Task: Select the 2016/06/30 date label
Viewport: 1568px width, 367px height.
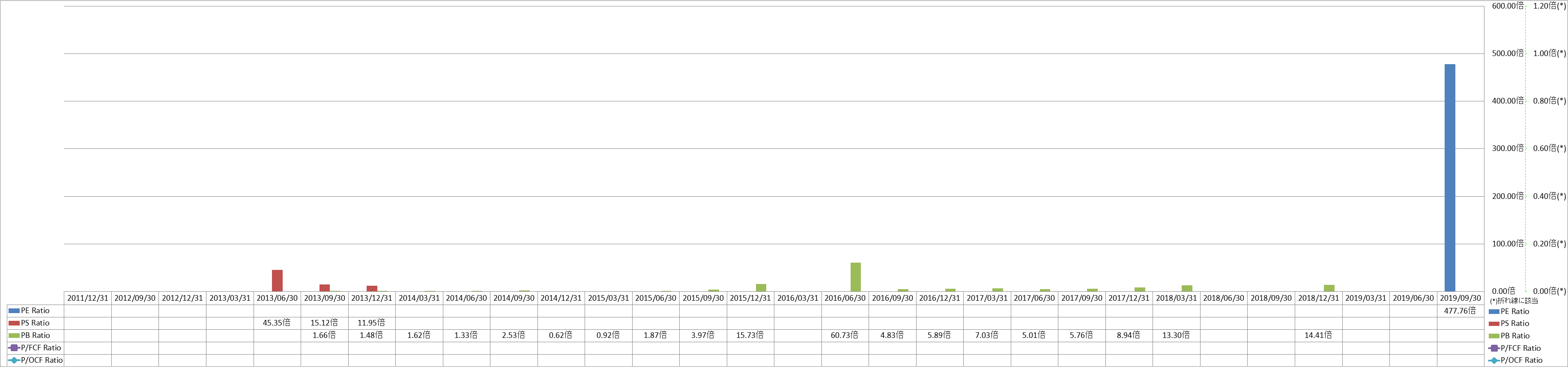Action: pos(845,298)
